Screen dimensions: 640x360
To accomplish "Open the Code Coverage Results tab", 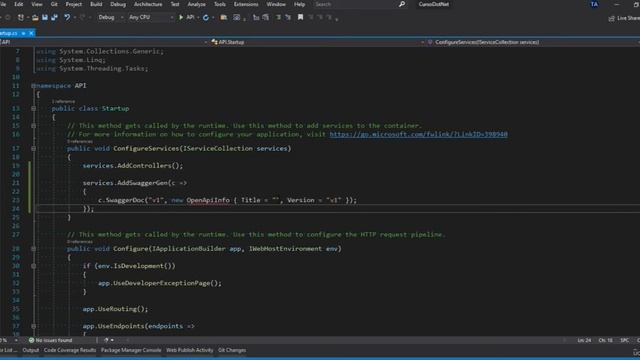I will 70,350.
